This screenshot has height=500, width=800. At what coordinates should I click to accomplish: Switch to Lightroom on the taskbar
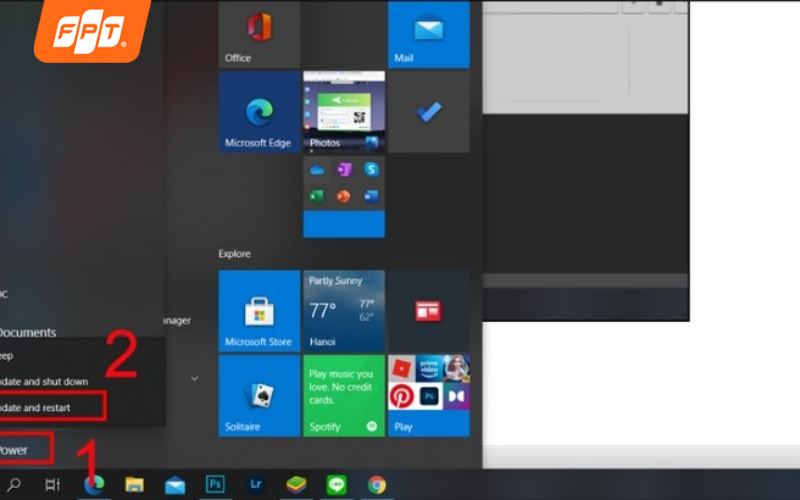coord(255,484)
